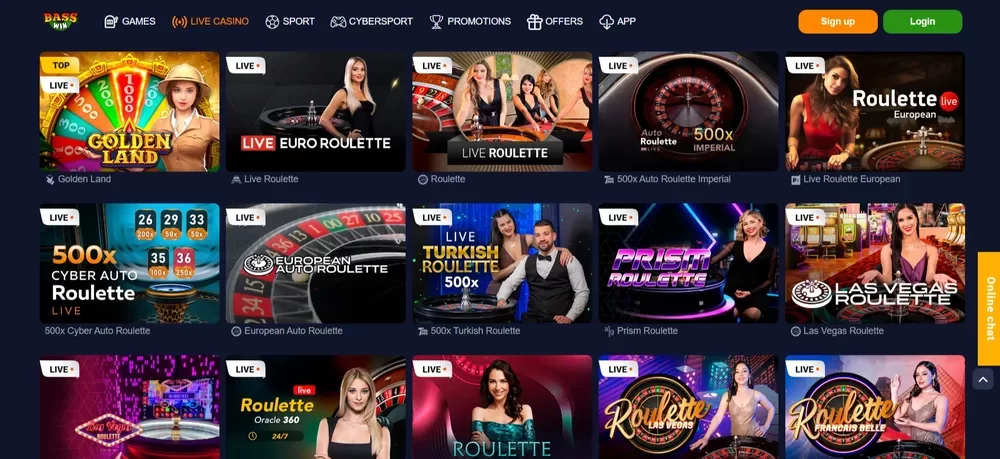Click the Las Vegas Roulette title link
This screenshot has height=459, width=1000.
pos(843,331)
